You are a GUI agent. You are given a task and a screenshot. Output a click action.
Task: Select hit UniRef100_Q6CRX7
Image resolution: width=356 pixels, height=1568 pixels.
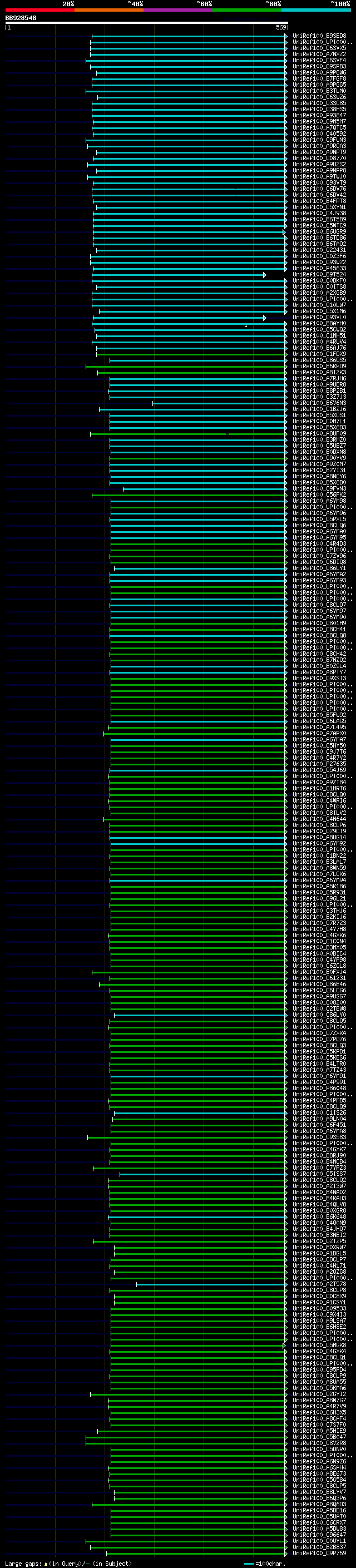(319, 1522)
